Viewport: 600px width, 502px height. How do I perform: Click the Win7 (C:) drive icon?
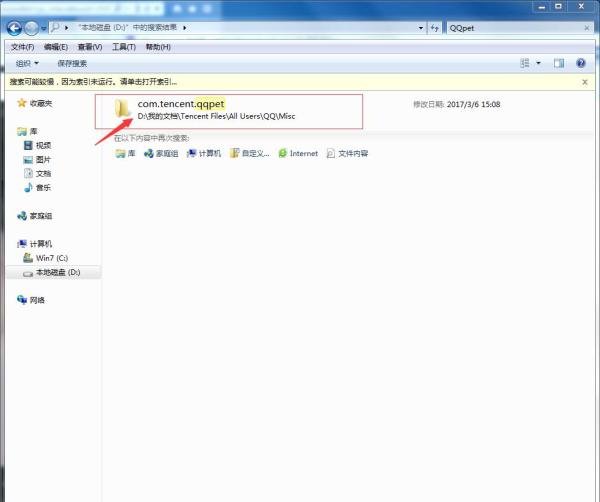(28, 258)
